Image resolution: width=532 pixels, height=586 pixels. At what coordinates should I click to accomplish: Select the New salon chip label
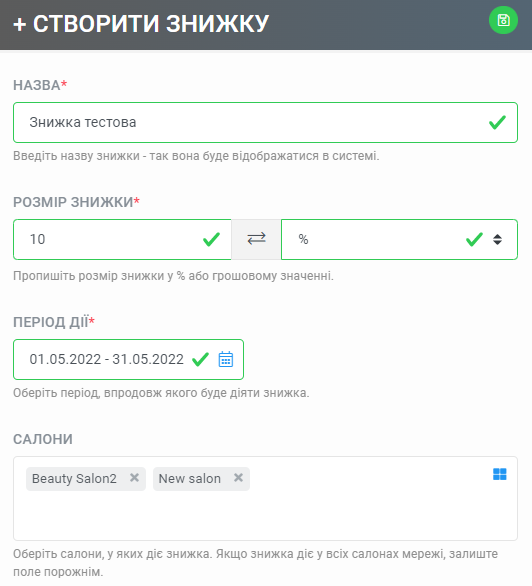(x=189, y=478)
